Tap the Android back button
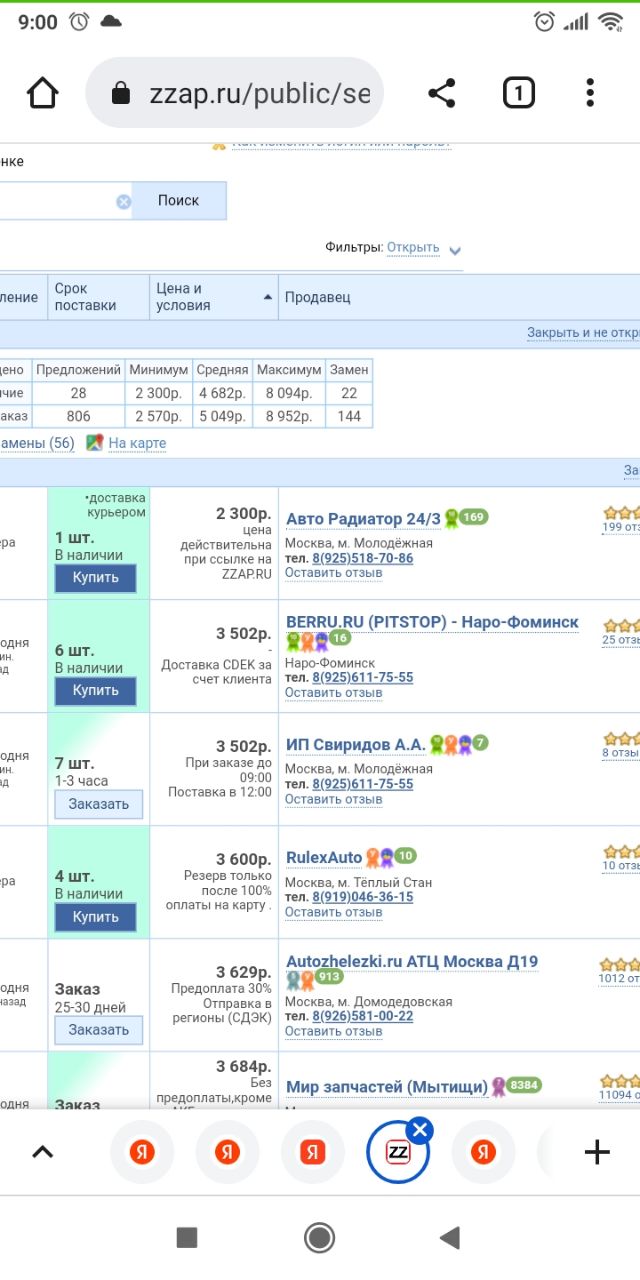The width and height of the screenshot is (640, 1280). (x=450, y=1238)
